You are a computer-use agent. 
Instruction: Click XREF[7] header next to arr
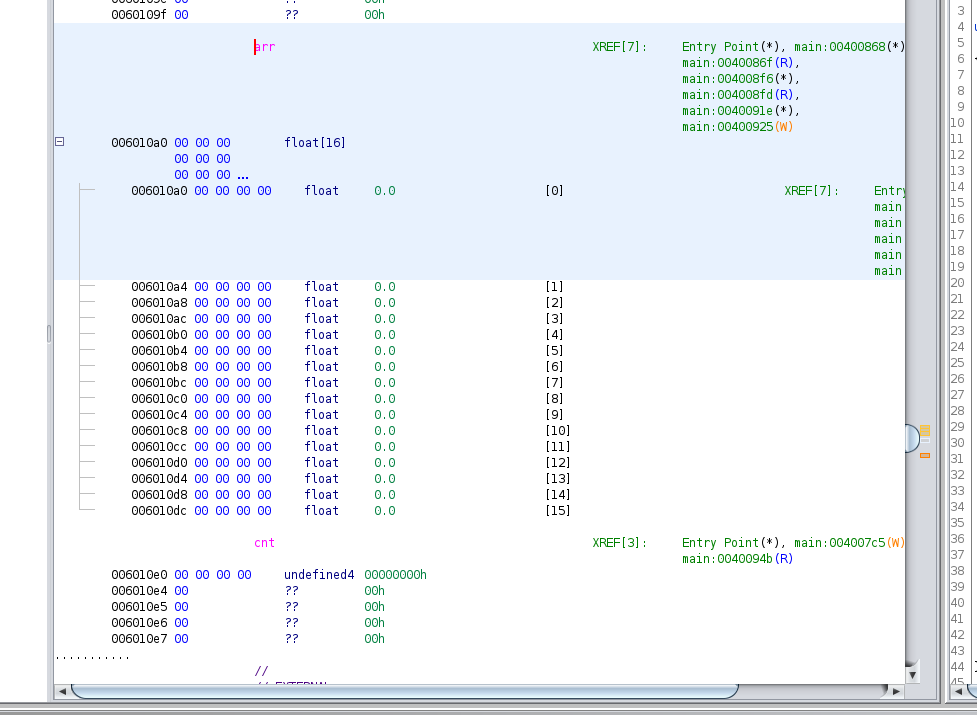click(619, 47)
